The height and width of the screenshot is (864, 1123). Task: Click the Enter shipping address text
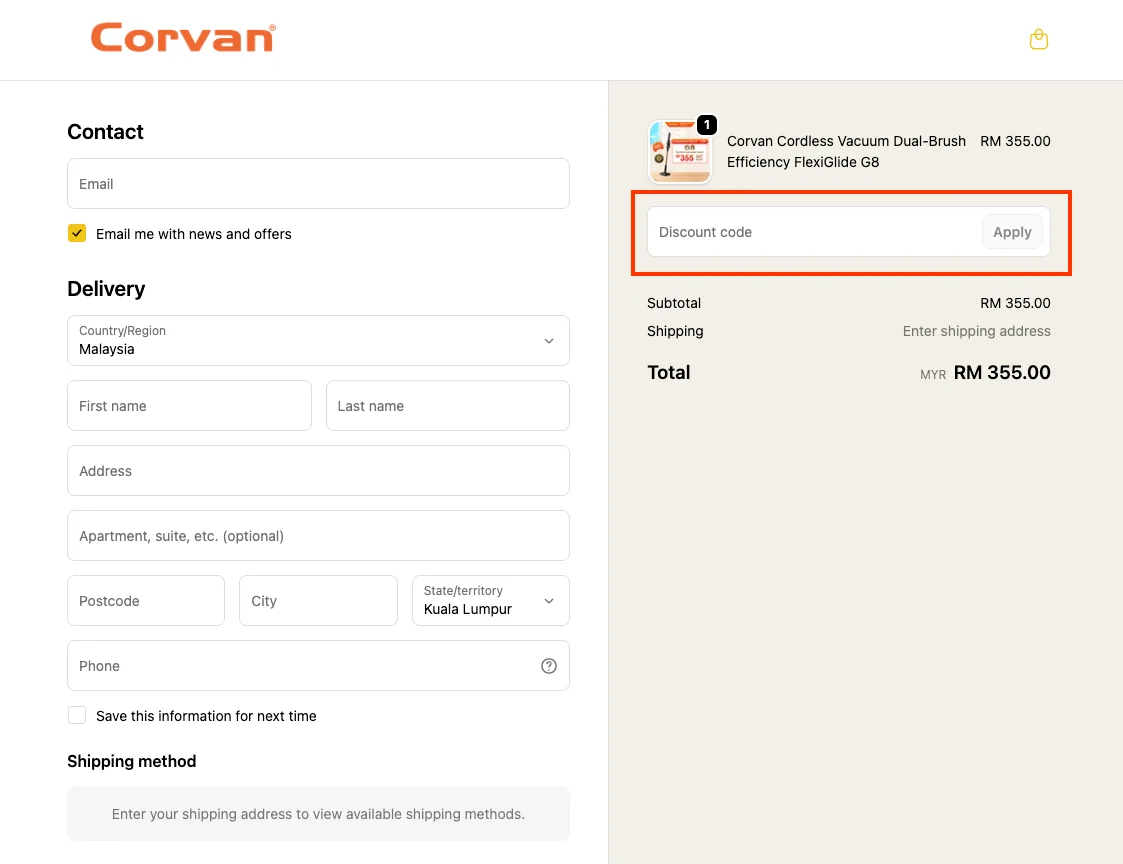click(x=976, y=331)
